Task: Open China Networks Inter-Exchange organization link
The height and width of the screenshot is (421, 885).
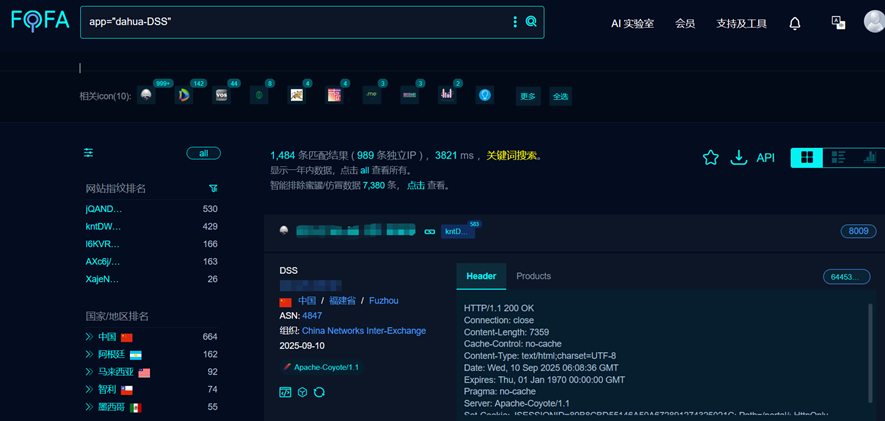Action: tap(364, 331)
